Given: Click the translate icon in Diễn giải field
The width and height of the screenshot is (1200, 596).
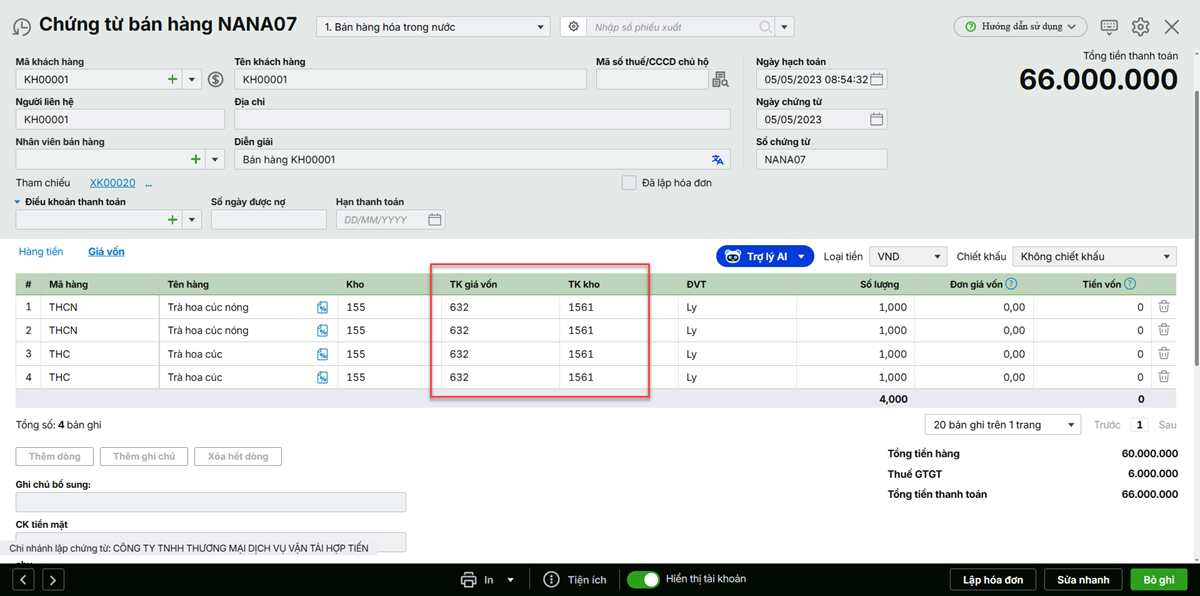Looking at the screenshot, I should (x=717, y=160).
